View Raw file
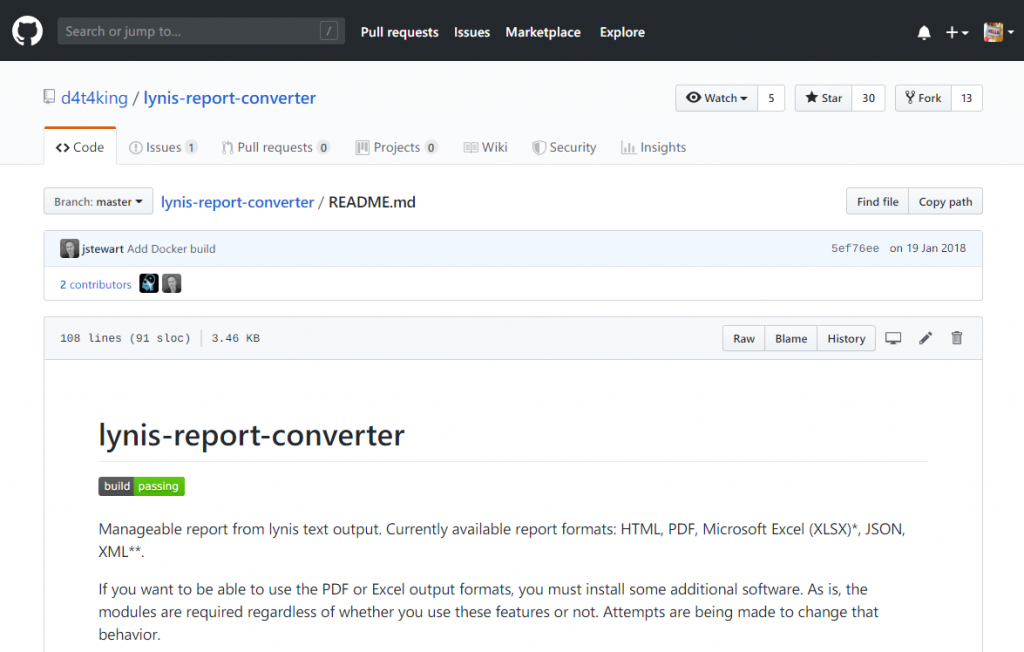The width and height of the screenshot is (1024, 652). 744,338
